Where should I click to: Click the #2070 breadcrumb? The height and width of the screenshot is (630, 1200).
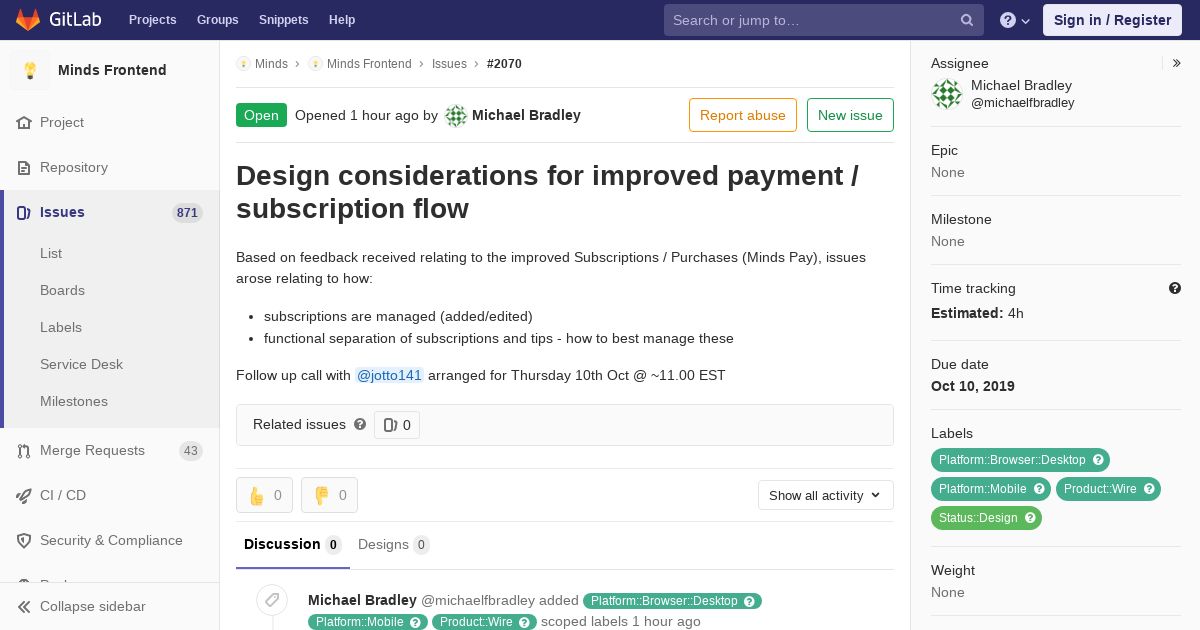point(504,64)
